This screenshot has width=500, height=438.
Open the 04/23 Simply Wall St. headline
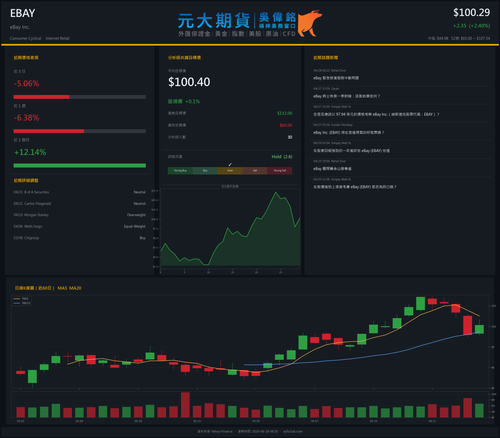[355, 187]
